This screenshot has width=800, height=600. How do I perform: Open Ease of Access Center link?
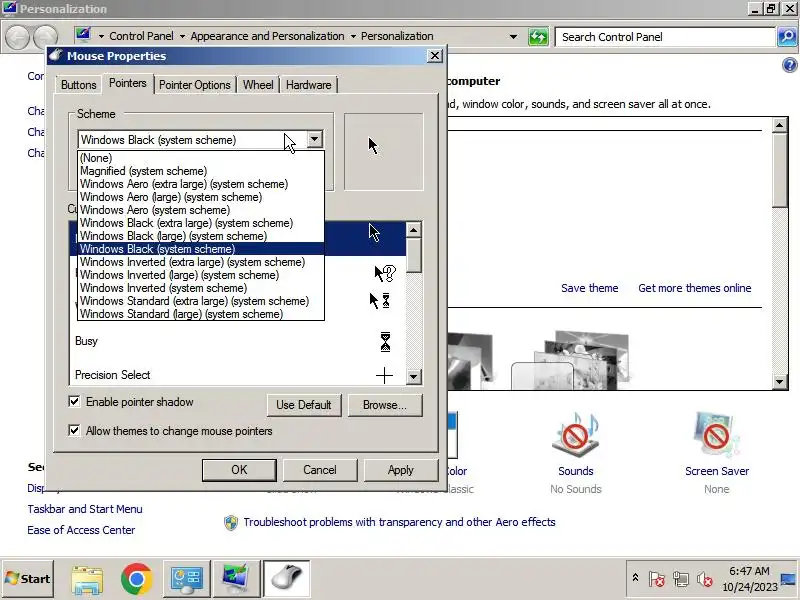[x=81, y=530]
